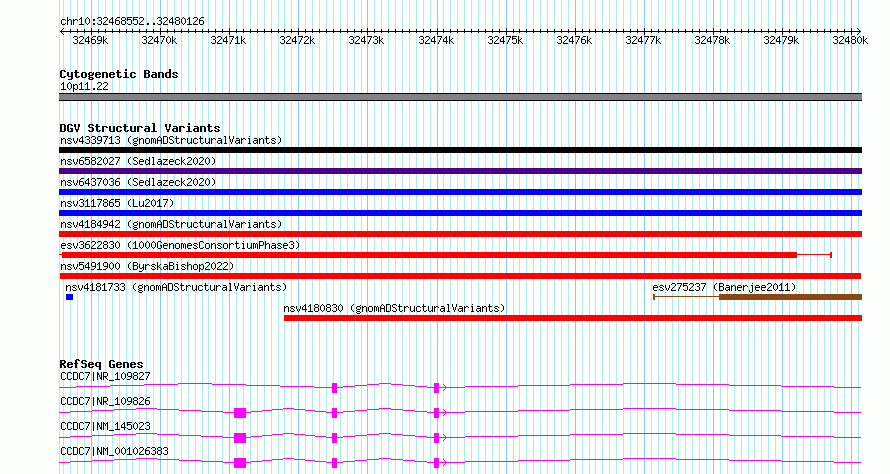Click the nsv4184942 (gnomADStructuralVariants) label

(x=171, y=224)
